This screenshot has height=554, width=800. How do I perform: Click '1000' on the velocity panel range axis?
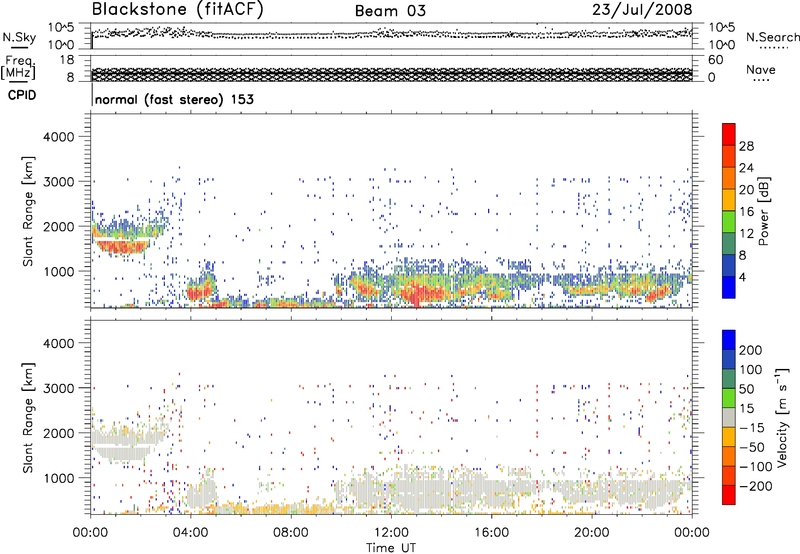(x=59, y=478)
